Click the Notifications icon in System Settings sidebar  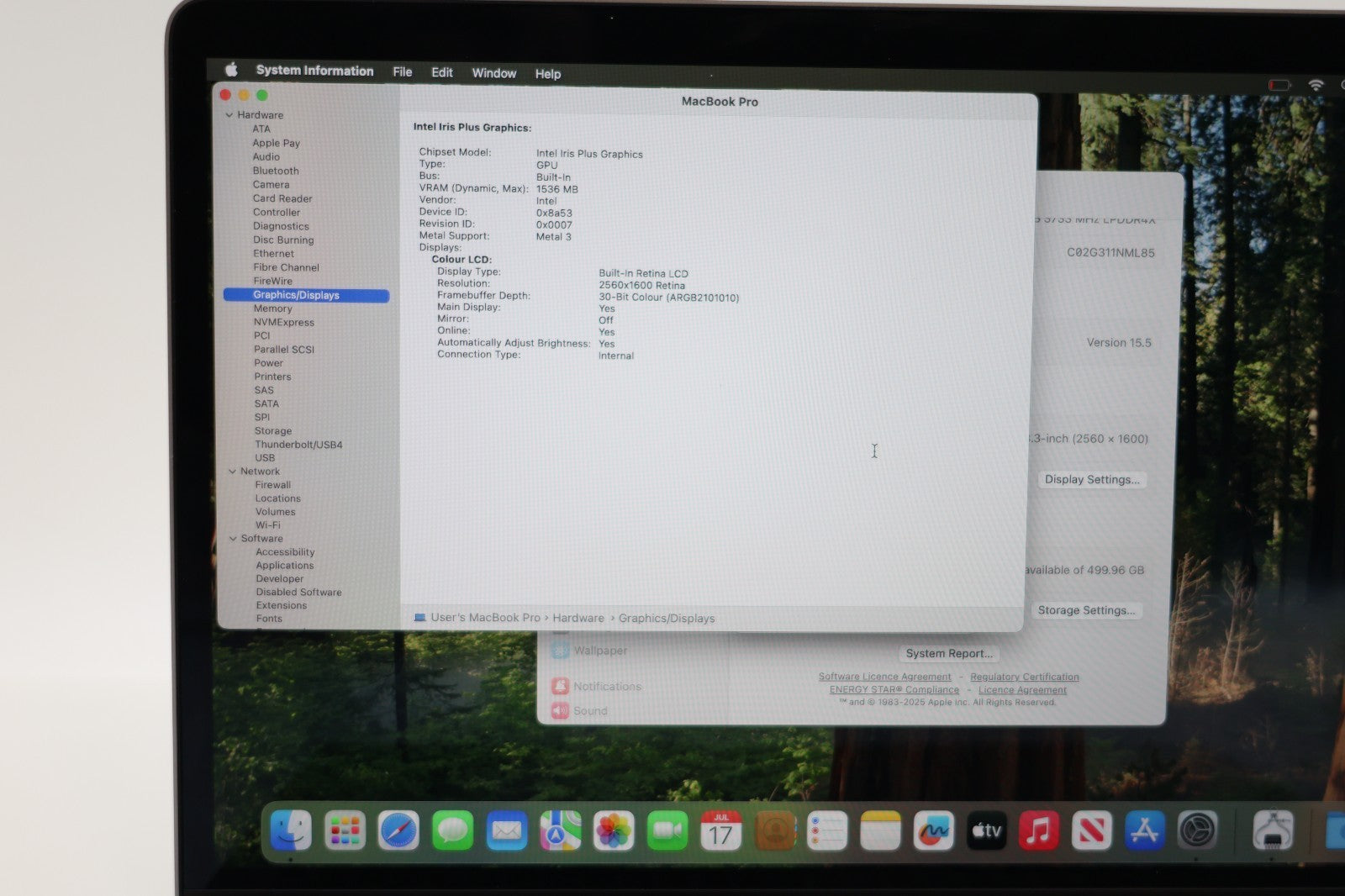pyautogui.click(x=561, y=686)
